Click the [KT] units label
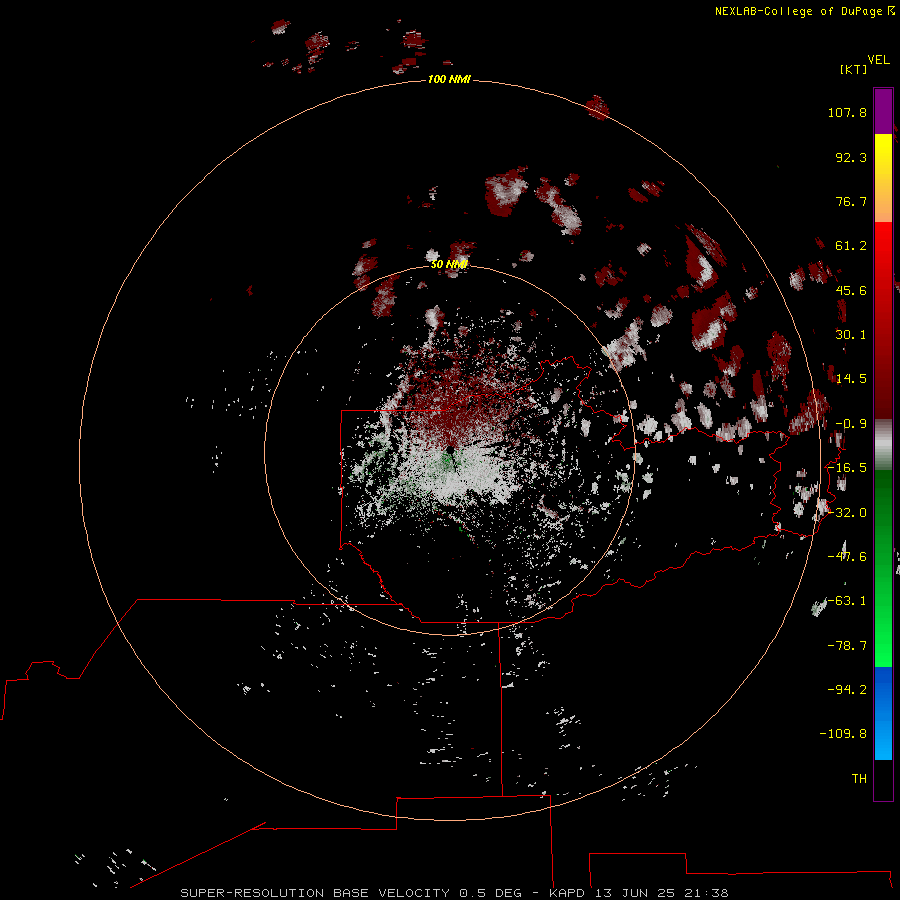The width and height of the screenshot is (900, 900). (854, 69)
